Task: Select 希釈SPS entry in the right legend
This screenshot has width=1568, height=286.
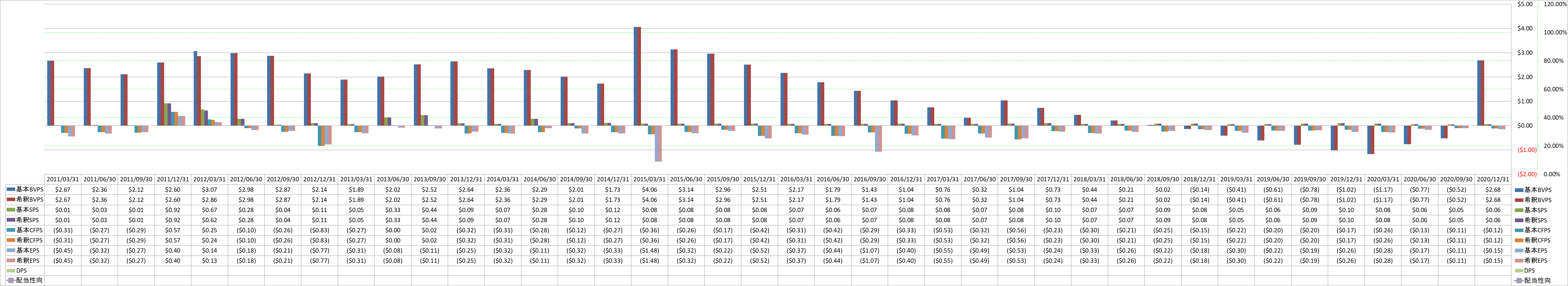Action: [x=1530, y=220]
